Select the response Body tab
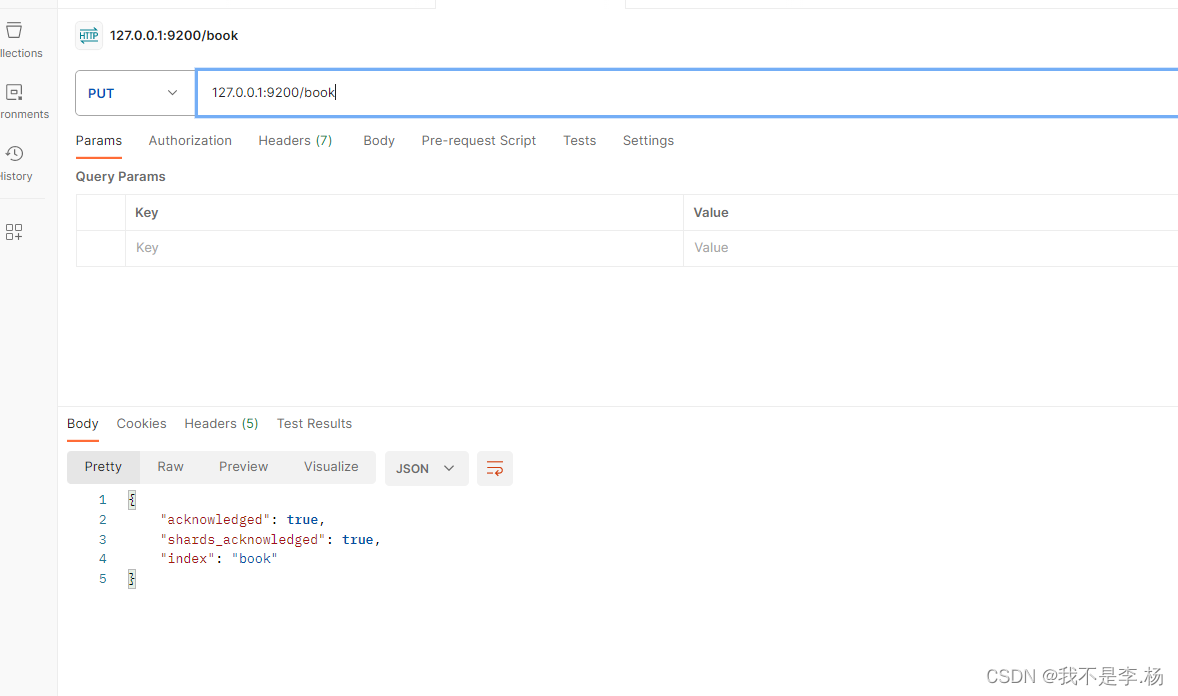1178x696 pixels. tap(83, 423)
